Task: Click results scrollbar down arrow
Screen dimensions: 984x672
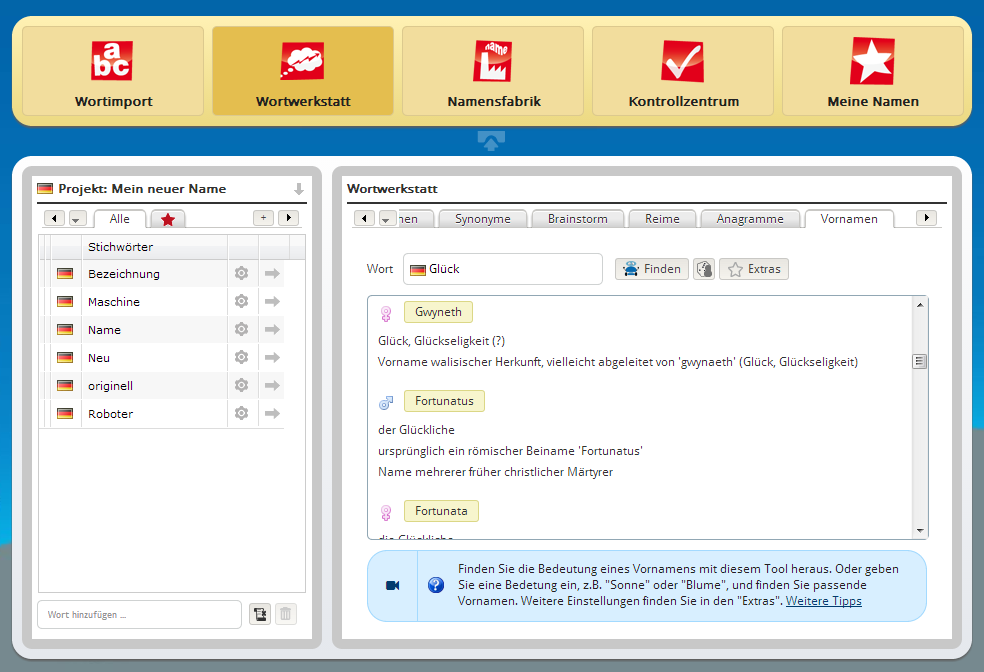Action: 920,531
